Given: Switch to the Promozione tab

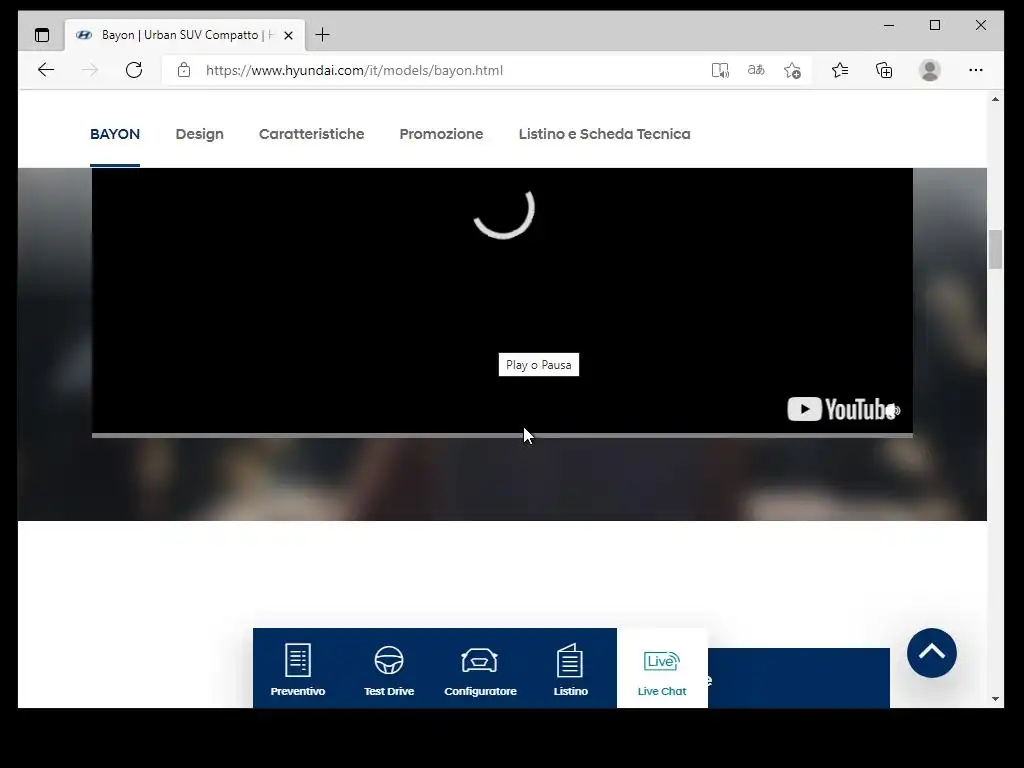Looking at the screenshot, I should 441,134.
